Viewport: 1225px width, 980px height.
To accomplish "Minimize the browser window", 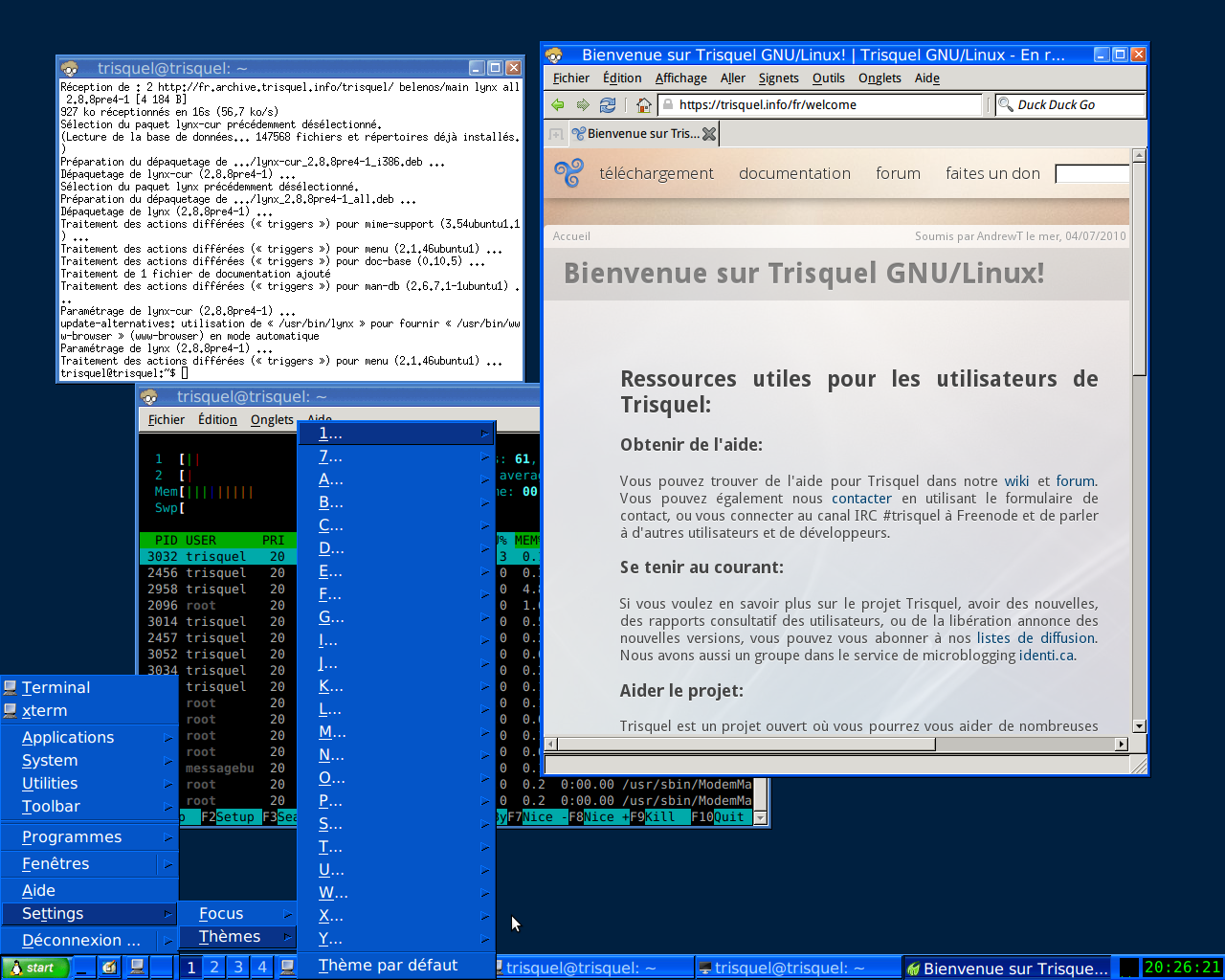I will pos(1102,55).
